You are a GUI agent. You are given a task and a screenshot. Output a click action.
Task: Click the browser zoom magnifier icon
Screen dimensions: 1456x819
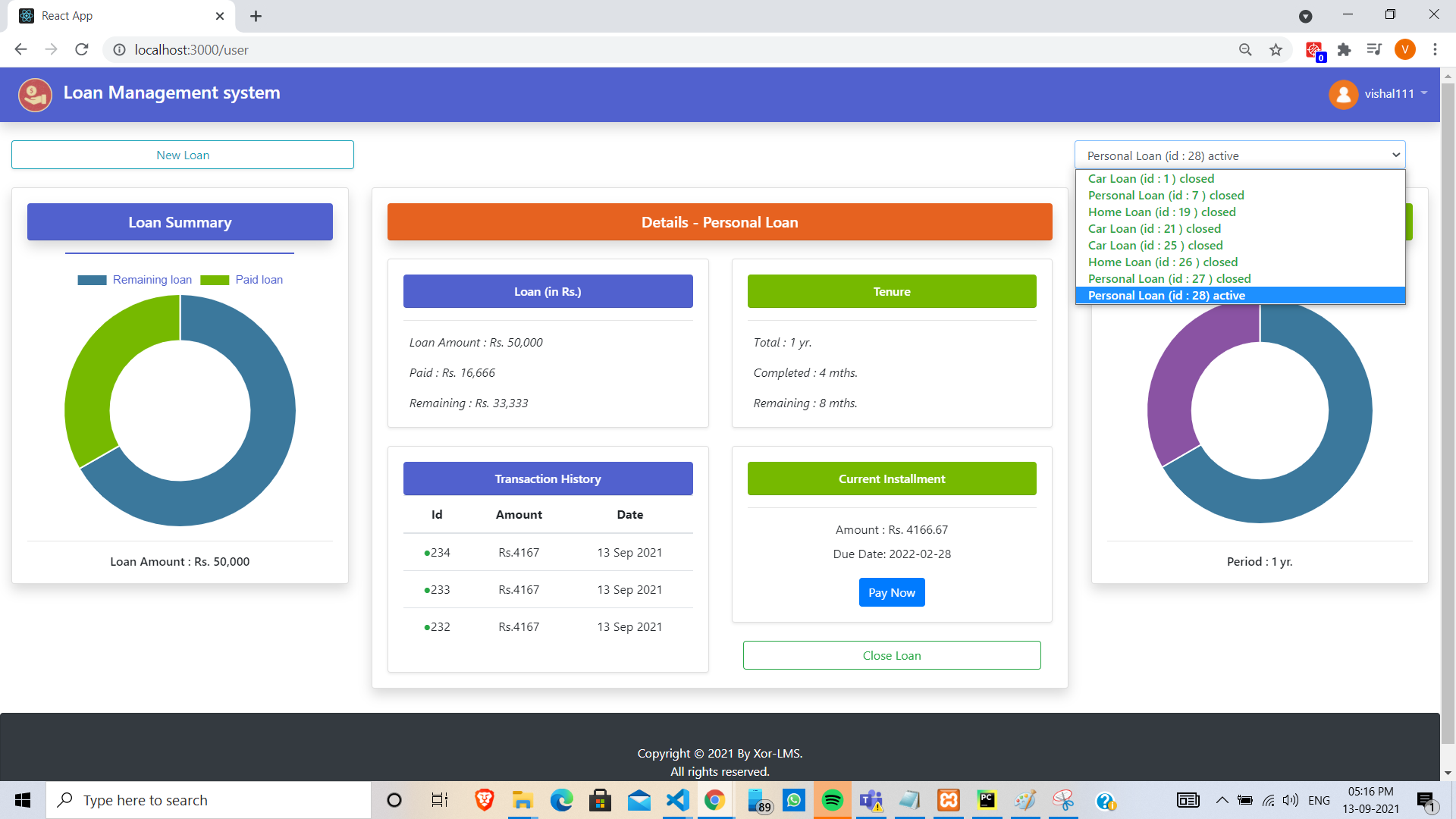(x=1245, y=50)
